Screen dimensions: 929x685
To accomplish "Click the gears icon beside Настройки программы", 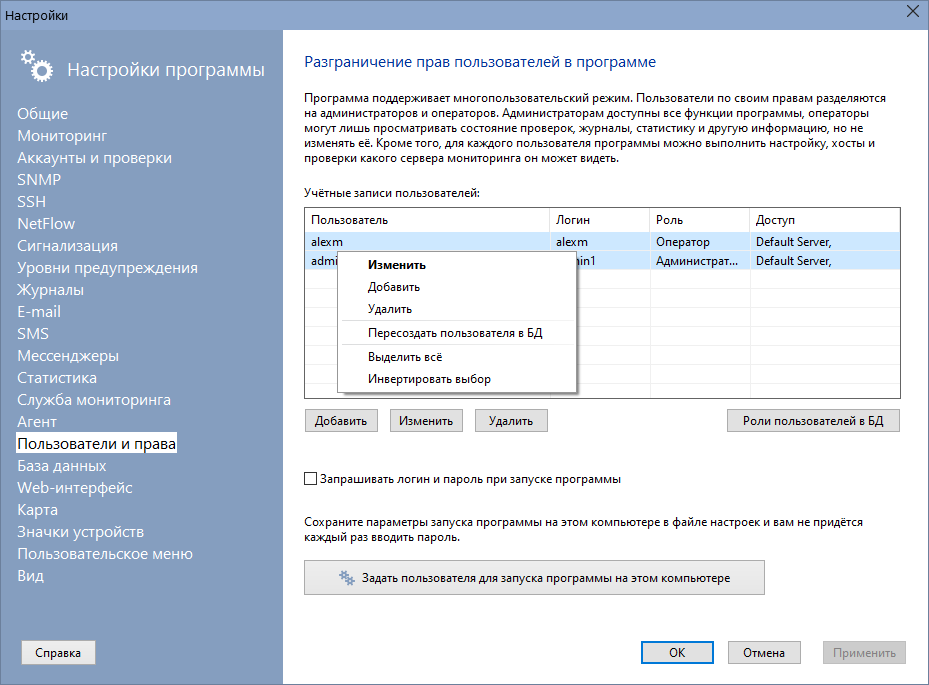I will pyautogui.click(x=36, y=65).
